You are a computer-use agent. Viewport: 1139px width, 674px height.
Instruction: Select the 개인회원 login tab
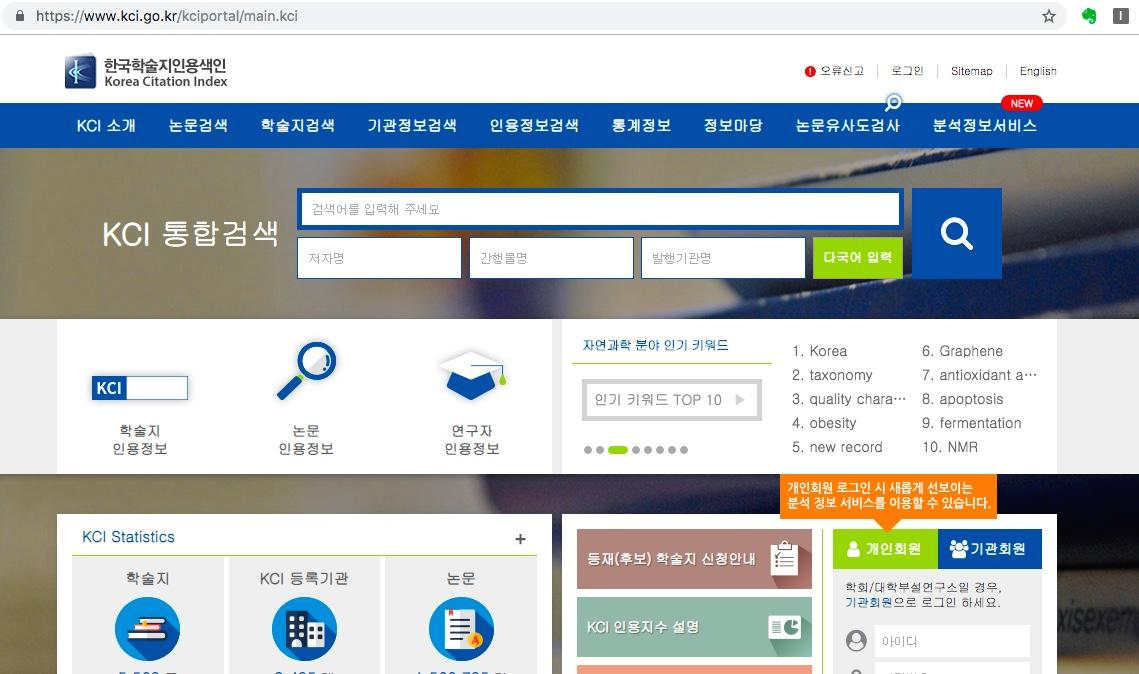click(x=885, y=549)
